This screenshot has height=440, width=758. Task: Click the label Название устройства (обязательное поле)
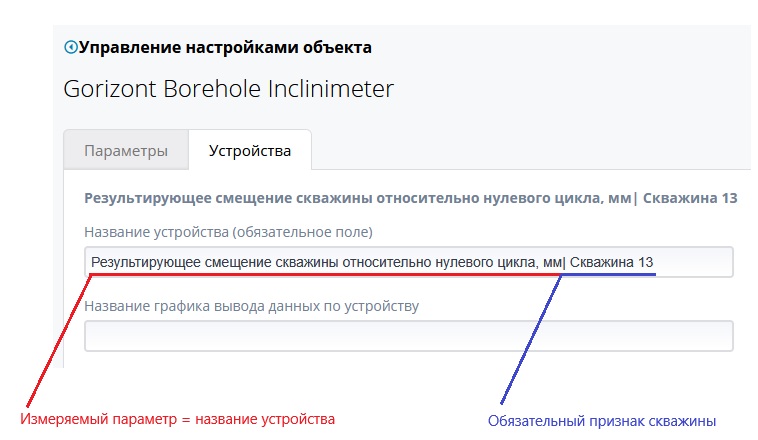[228, 232]
